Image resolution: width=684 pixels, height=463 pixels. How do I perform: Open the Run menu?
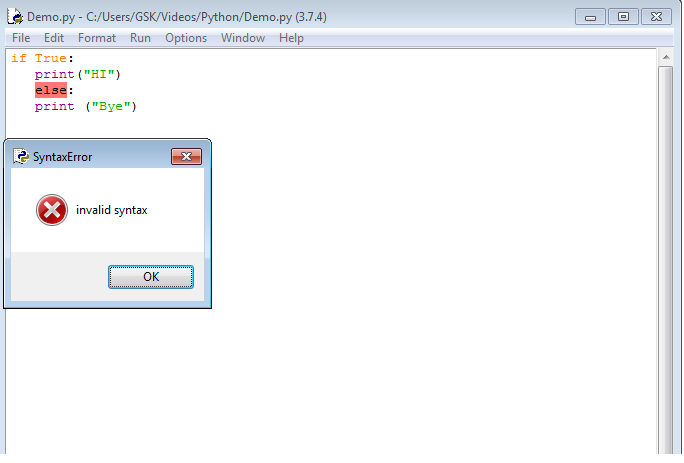point(140,38)
